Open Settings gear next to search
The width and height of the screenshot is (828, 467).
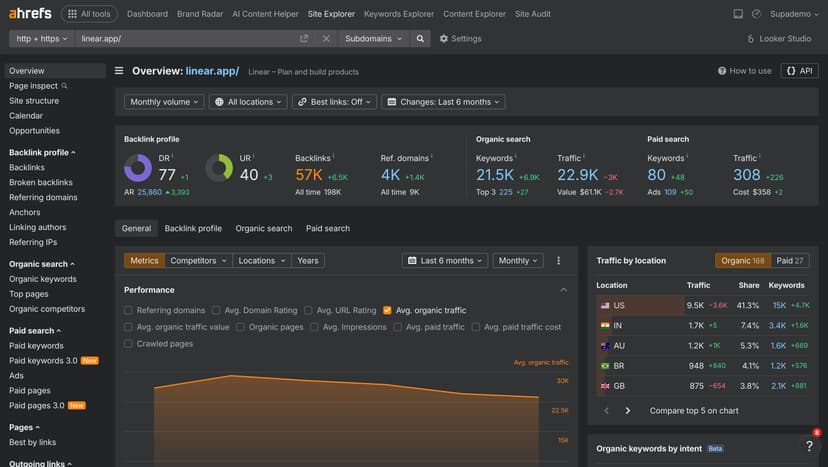tap(460, 39)
